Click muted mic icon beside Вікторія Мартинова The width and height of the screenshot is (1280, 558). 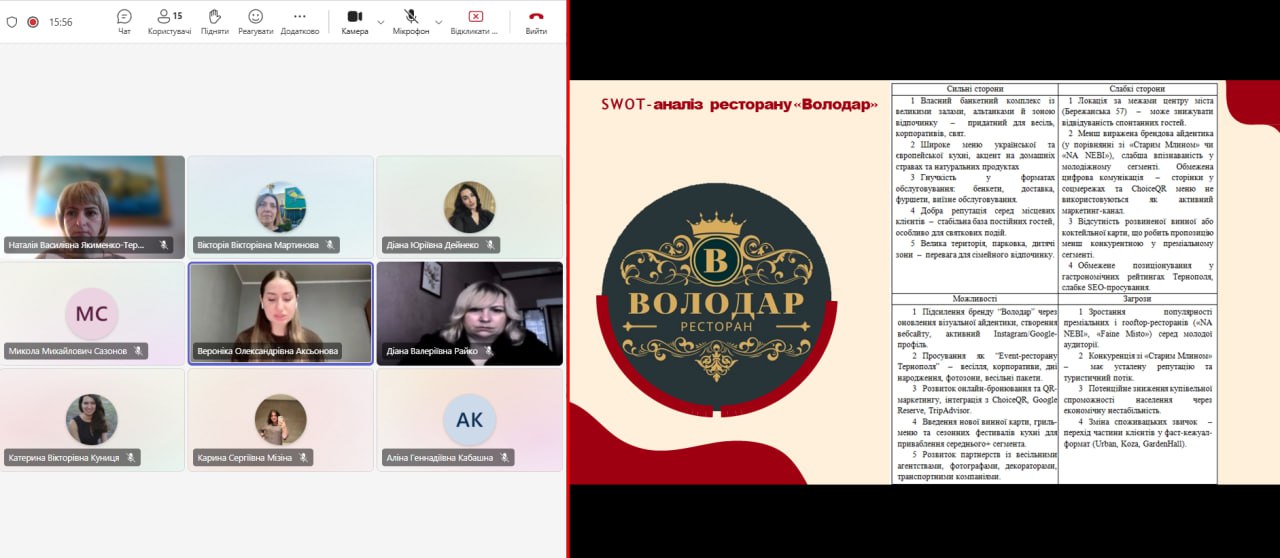[329, 244]
